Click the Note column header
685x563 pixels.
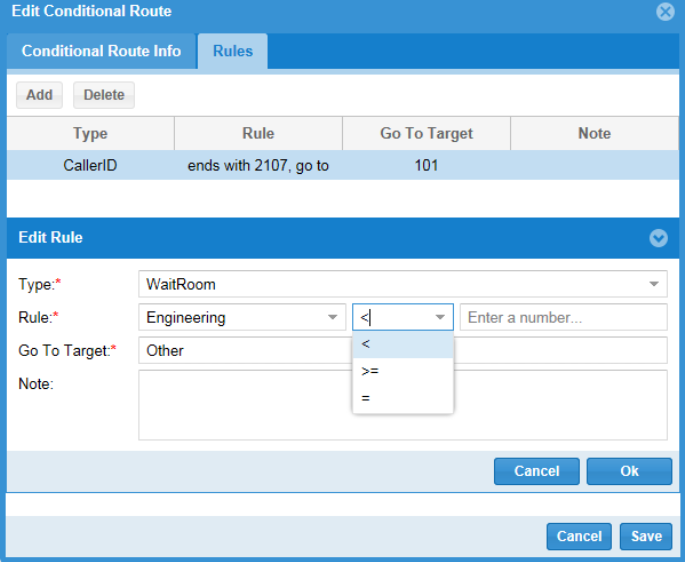(594, 133)
